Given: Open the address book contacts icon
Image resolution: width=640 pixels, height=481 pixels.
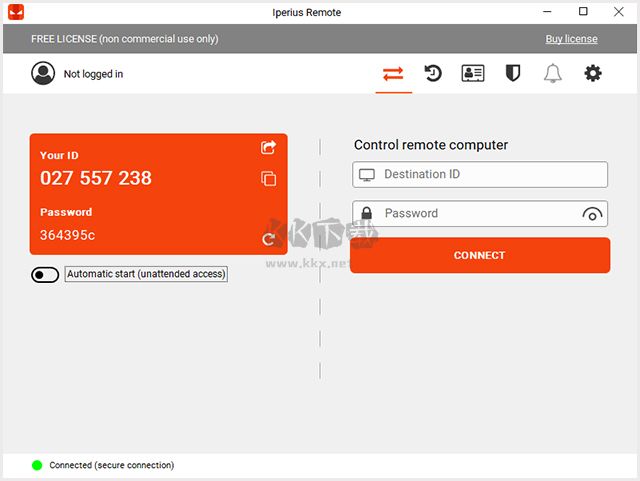Looking at the screenshot, I should [x=473, y=73].
